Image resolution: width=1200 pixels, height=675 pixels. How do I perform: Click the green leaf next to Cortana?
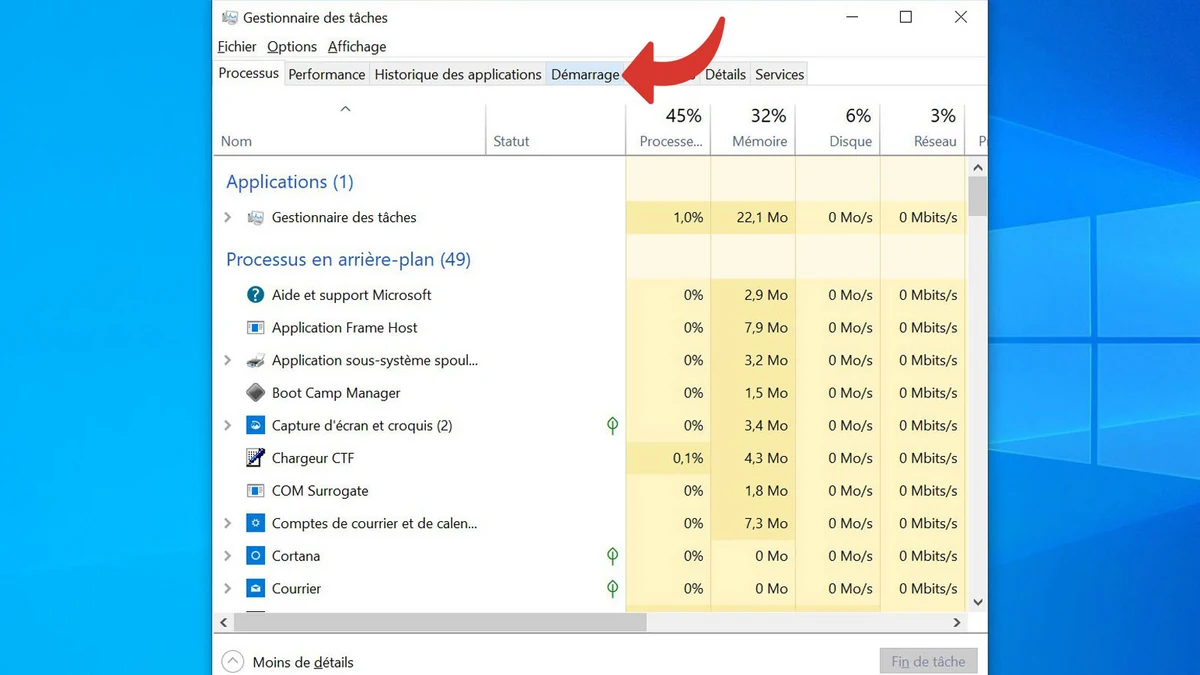(x=612, y=556)
